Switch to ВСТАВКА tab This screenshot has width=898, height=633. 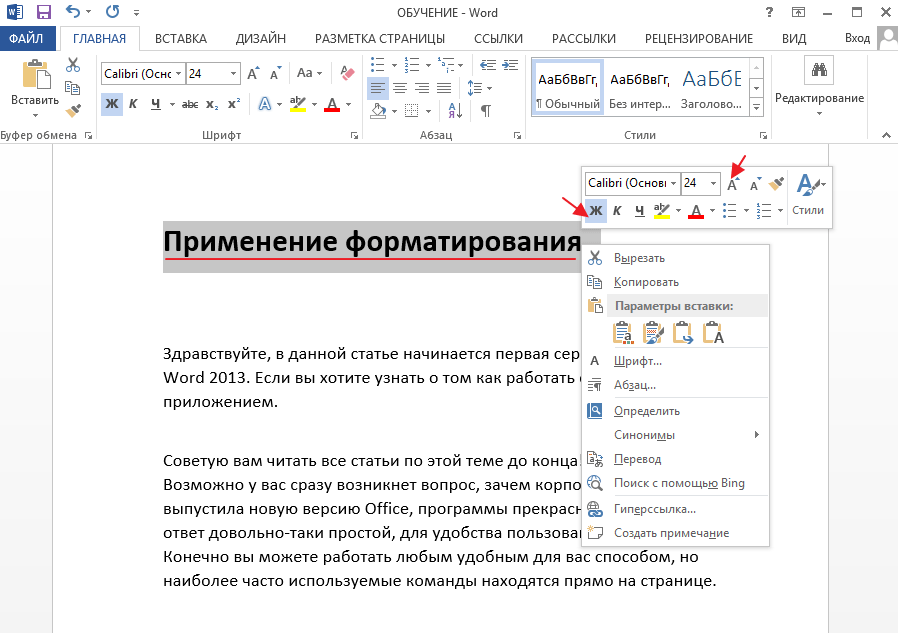coord(180,38)
